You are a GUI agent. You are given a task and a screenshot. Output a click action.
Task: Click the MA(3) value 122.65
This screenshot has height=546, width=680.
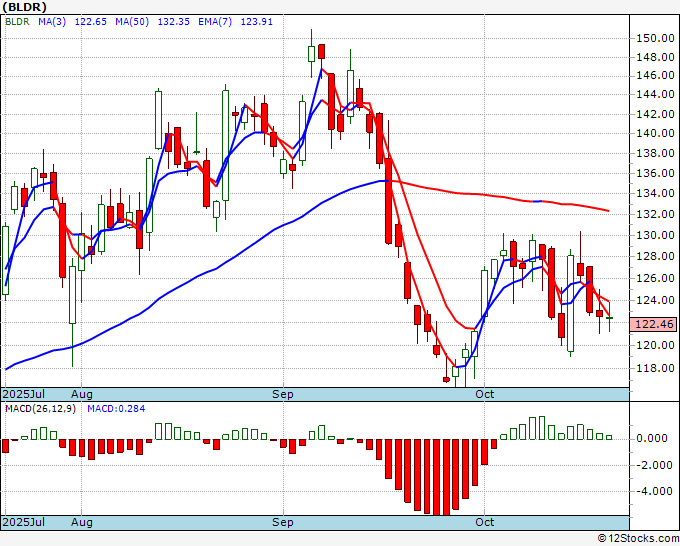pos(91,22)
